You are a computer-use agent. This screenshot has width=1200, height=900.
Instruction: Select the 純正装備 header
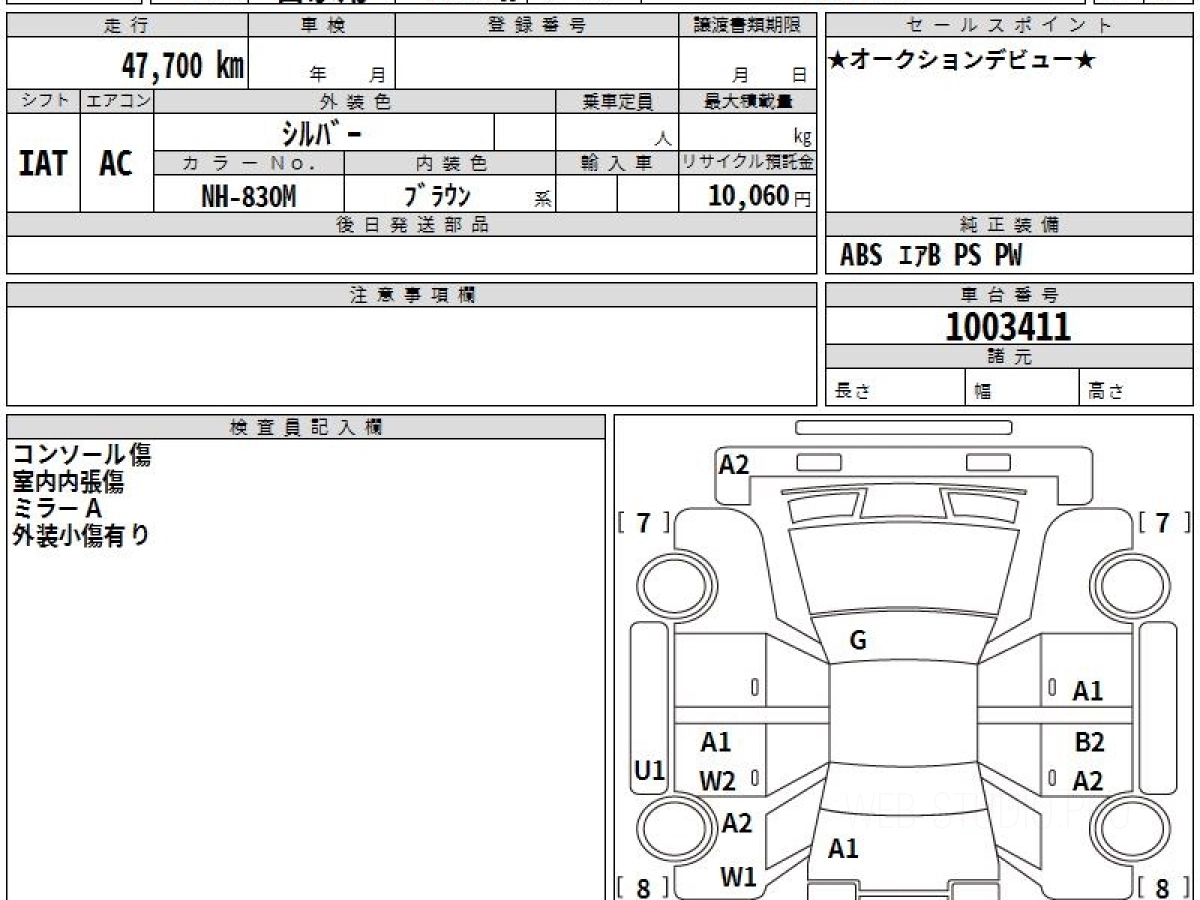pyautogui.click(x=1010, y=225)
